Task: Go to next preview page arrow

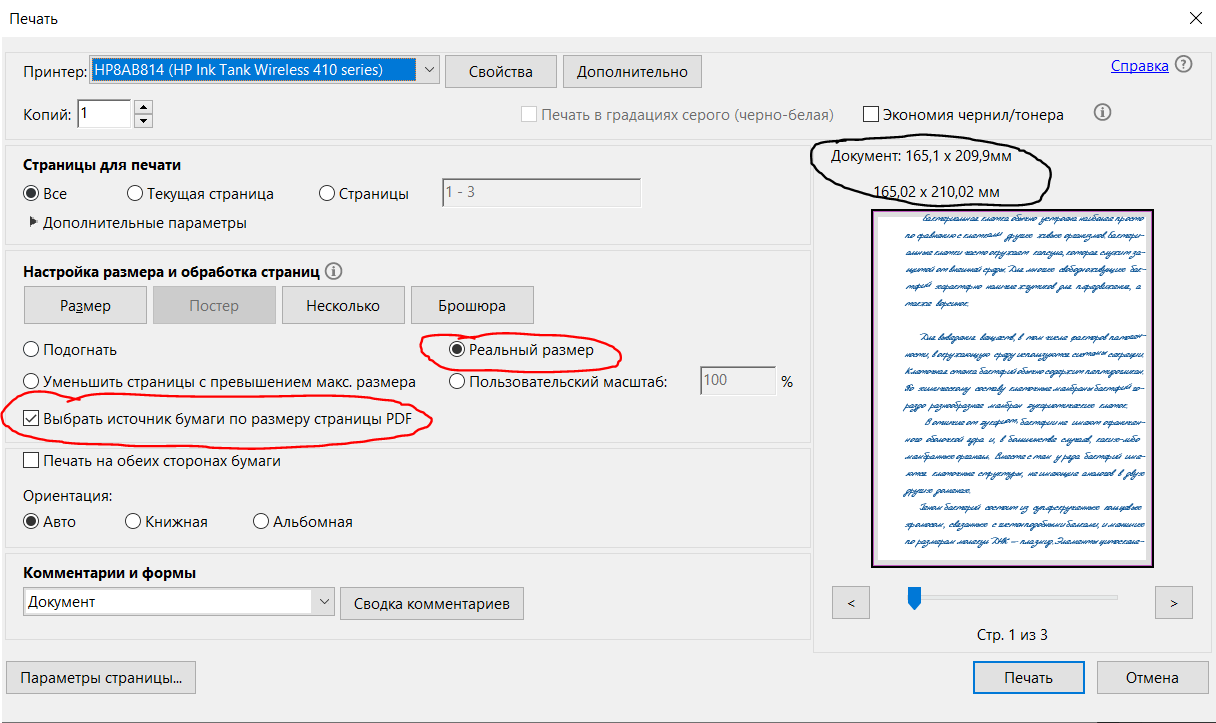Action: pyautogui.click(x=1173, y=603)
